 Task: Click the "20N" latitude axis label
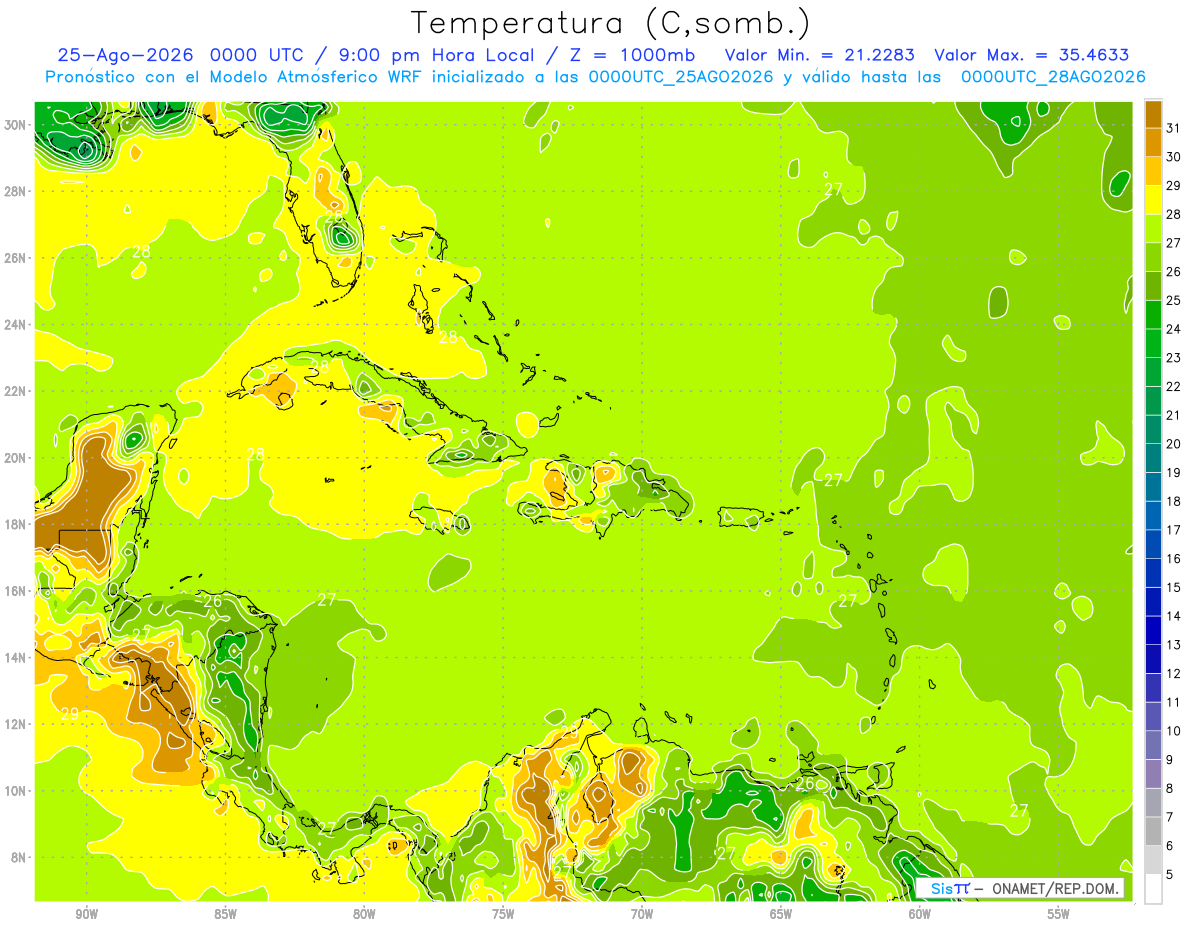click(x=16, y=458)
